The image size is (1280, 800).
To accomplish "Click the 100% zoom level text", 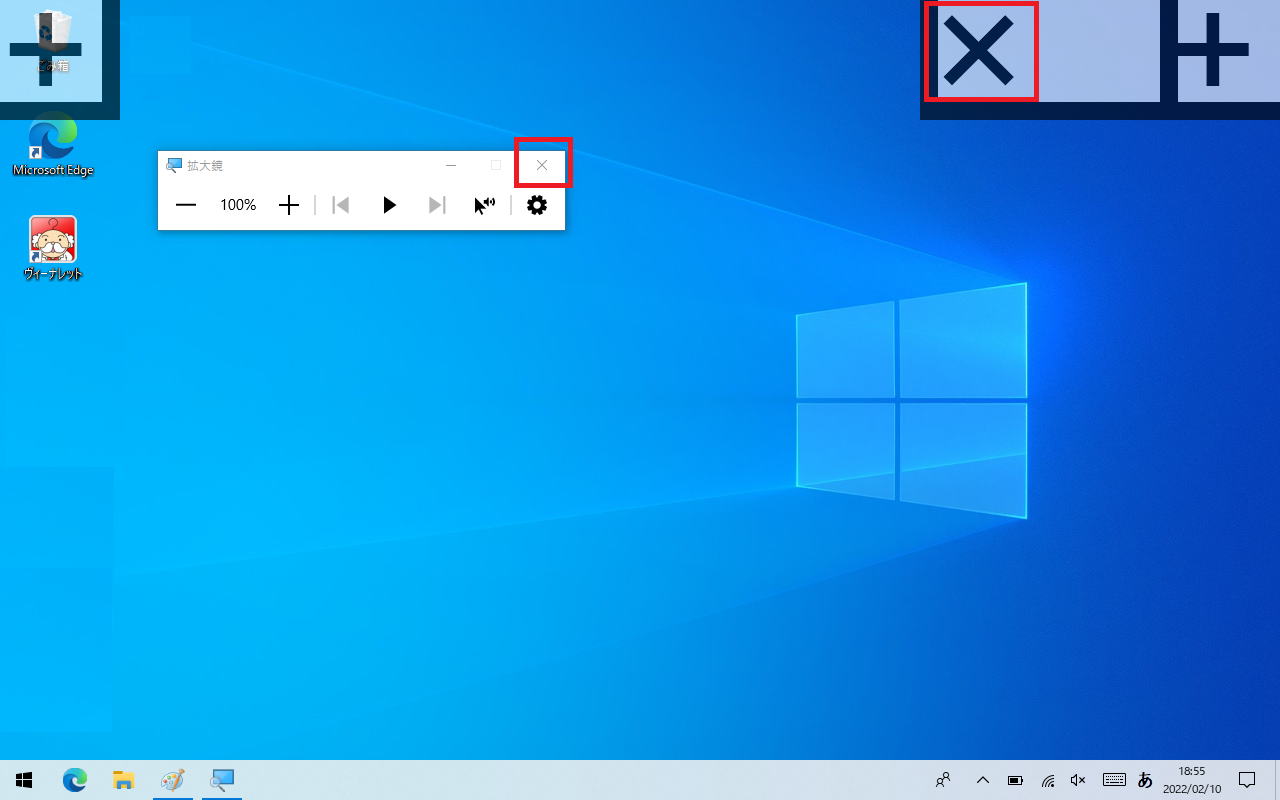I will [238, 205].
